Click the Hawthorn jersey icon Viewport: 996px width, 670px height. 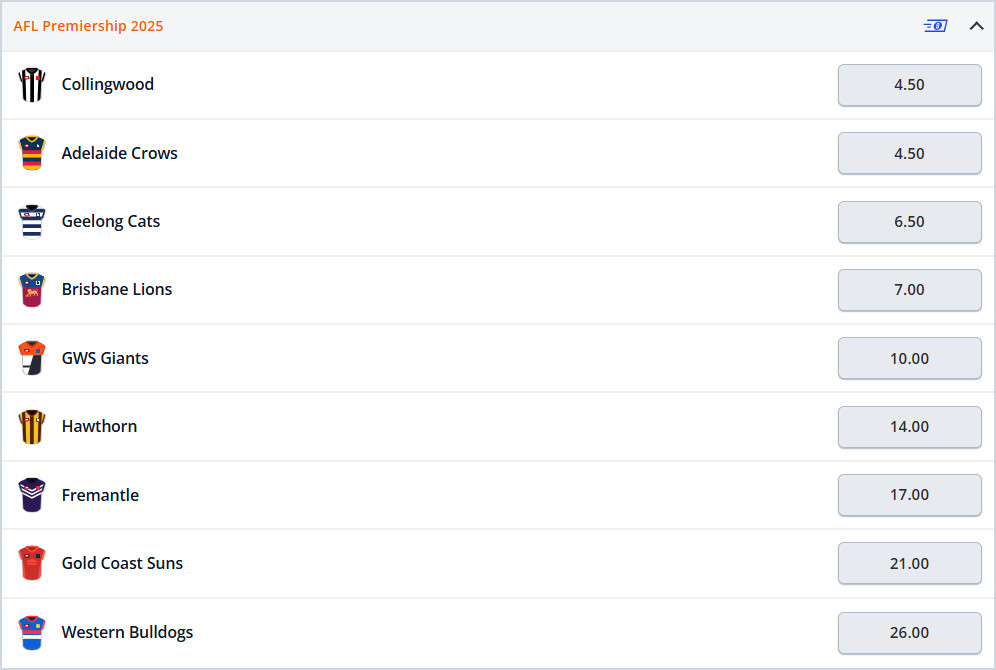32,427
